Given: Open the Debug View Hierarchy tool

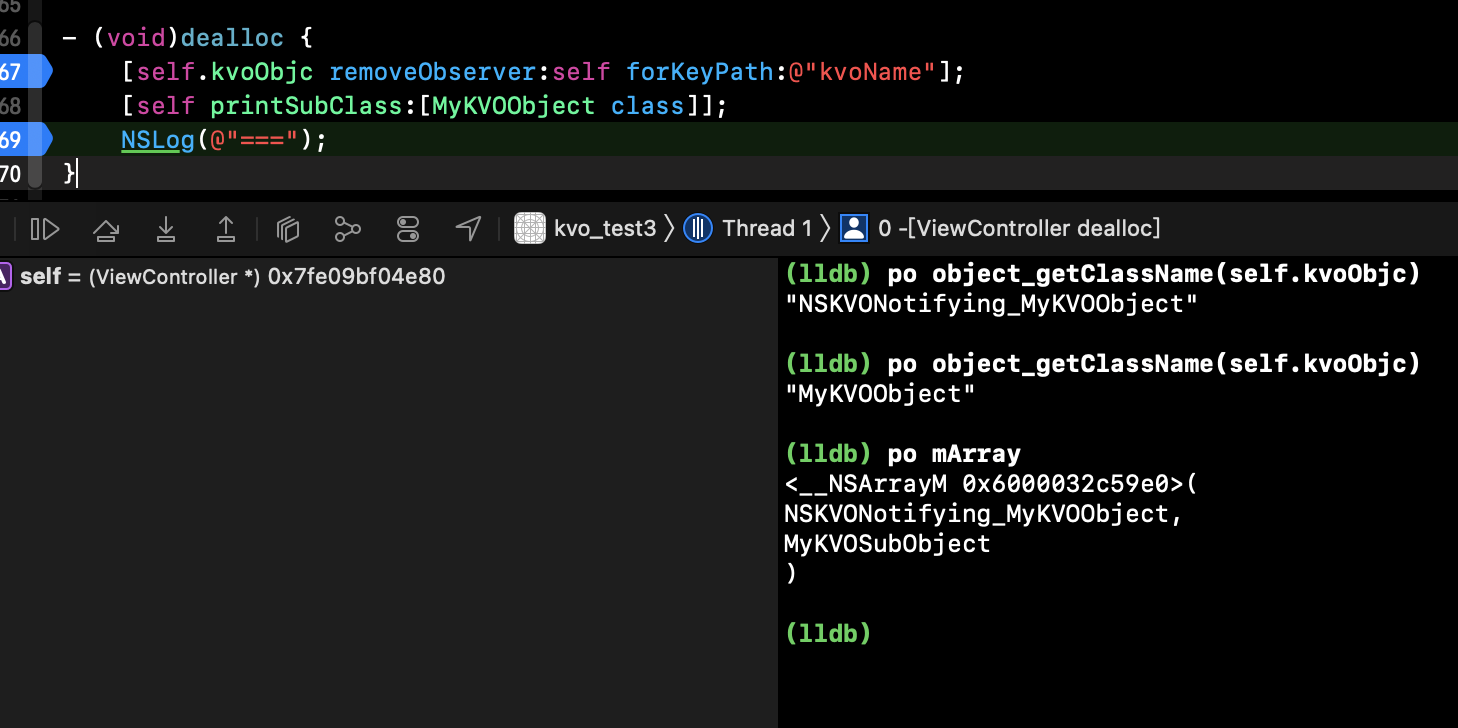Looking at the screenshot, I should coord(288,229).
